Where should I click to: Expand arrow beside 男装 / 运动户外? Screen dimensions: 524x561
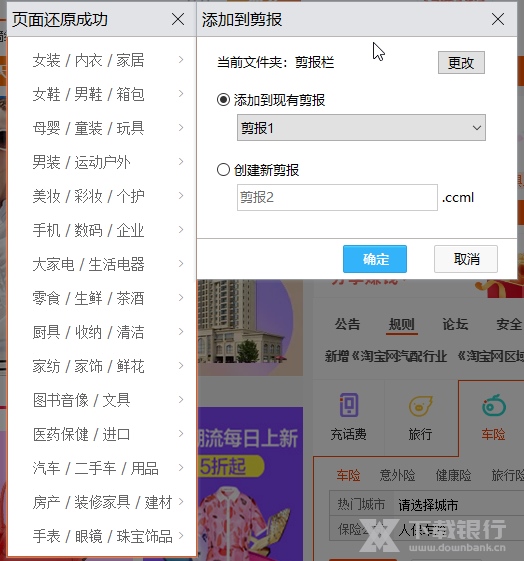[x=181, y=161]
